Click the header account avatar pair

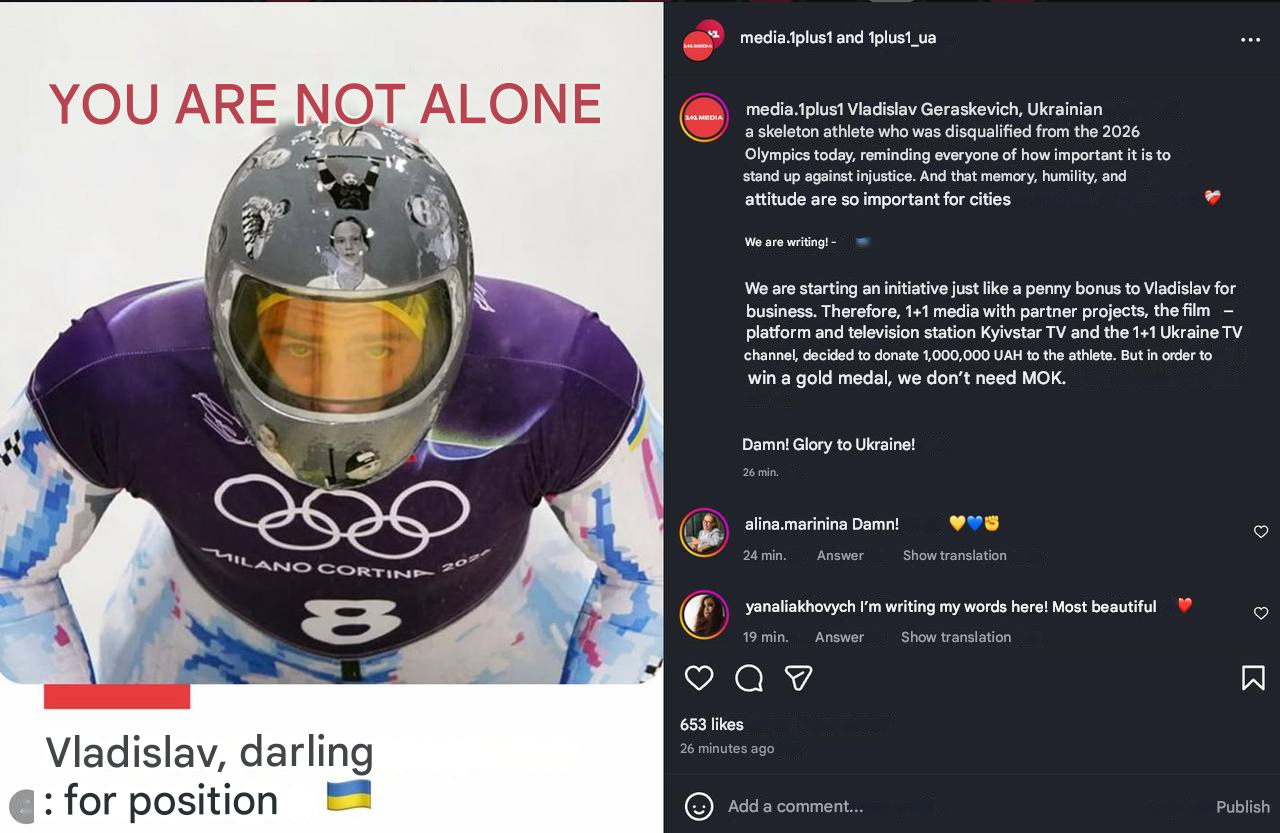(x=703, y=40)
